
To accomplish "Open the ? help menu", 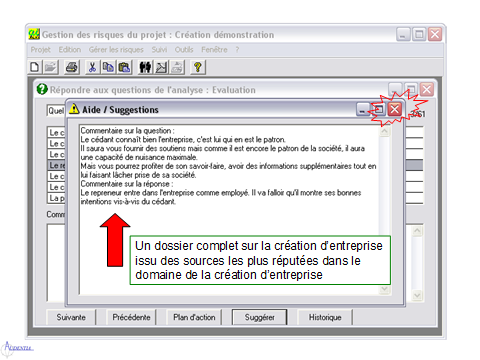I will tap(237, 50).
